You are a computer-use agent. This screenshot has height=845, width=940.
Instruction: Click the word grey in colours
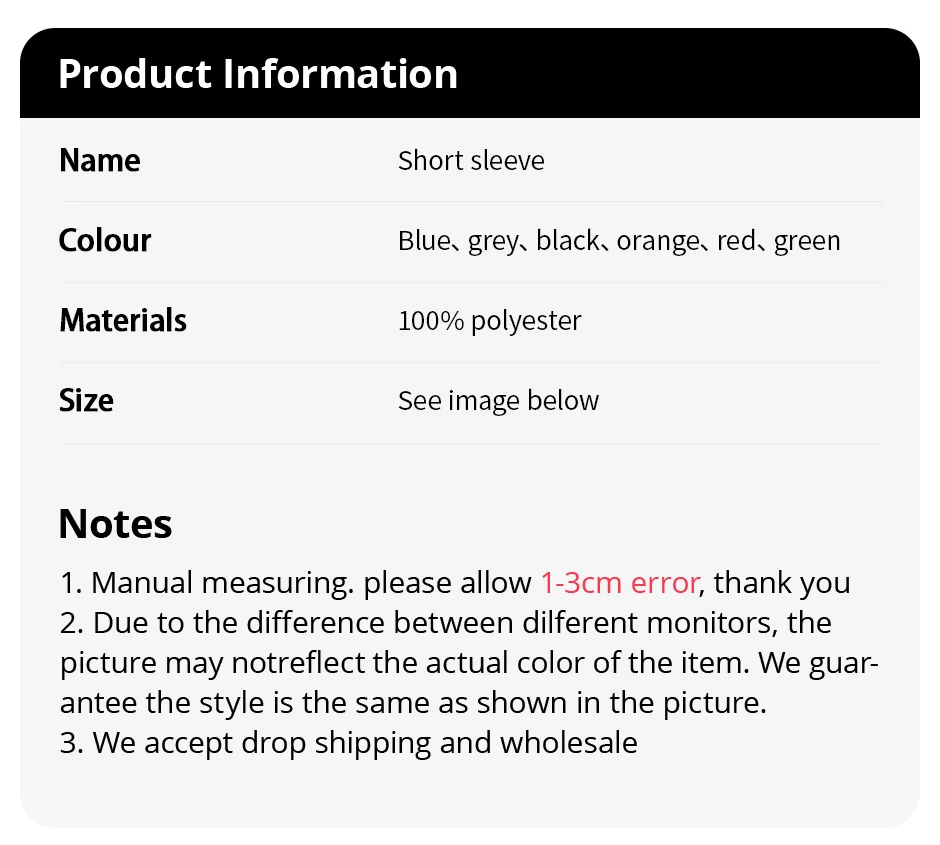[x=493, y=242]
